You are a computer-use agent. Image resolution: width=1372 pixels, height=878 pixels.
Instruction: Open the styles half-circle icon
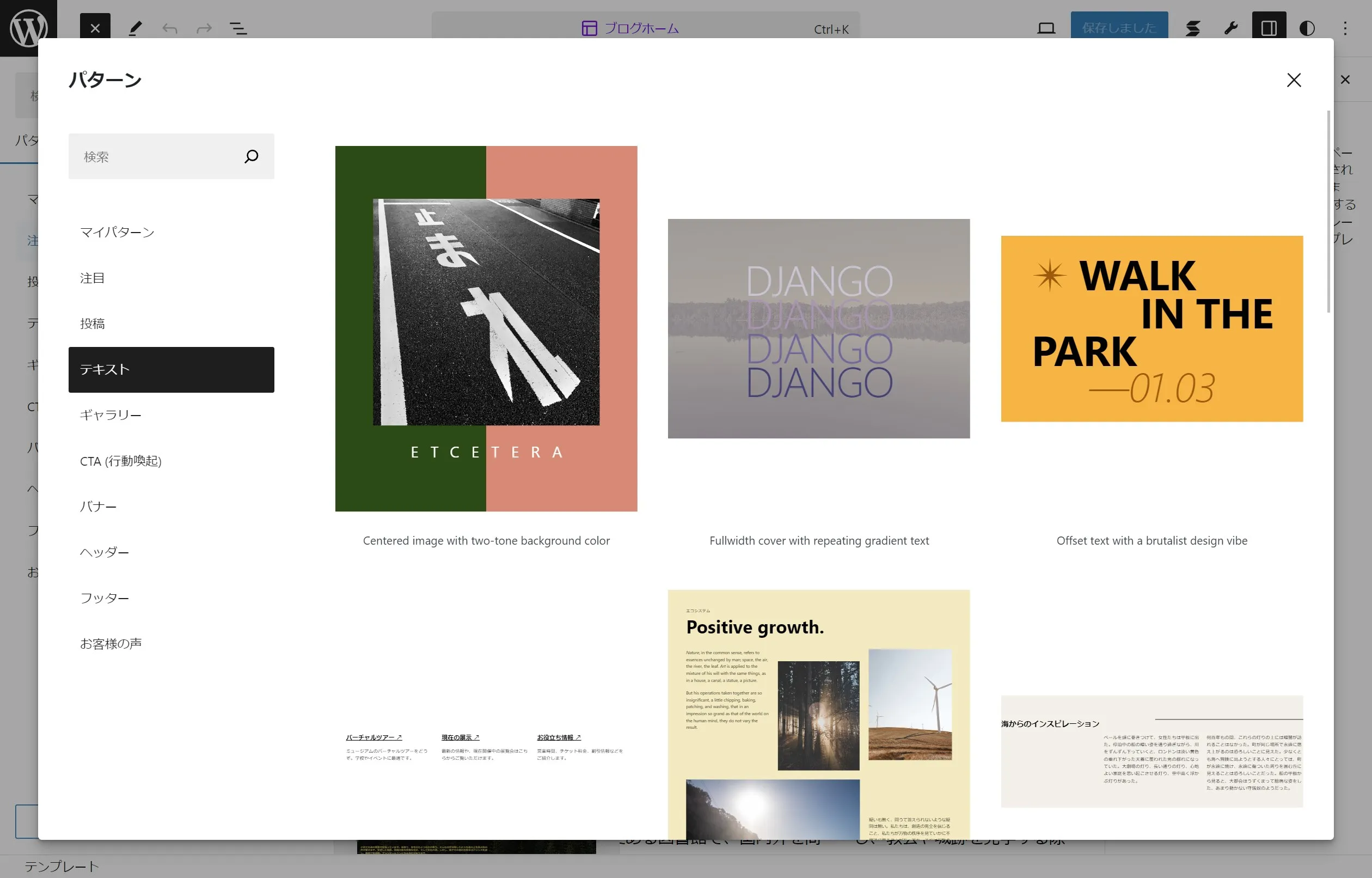pyautogui.click(x=1307, y=28)
